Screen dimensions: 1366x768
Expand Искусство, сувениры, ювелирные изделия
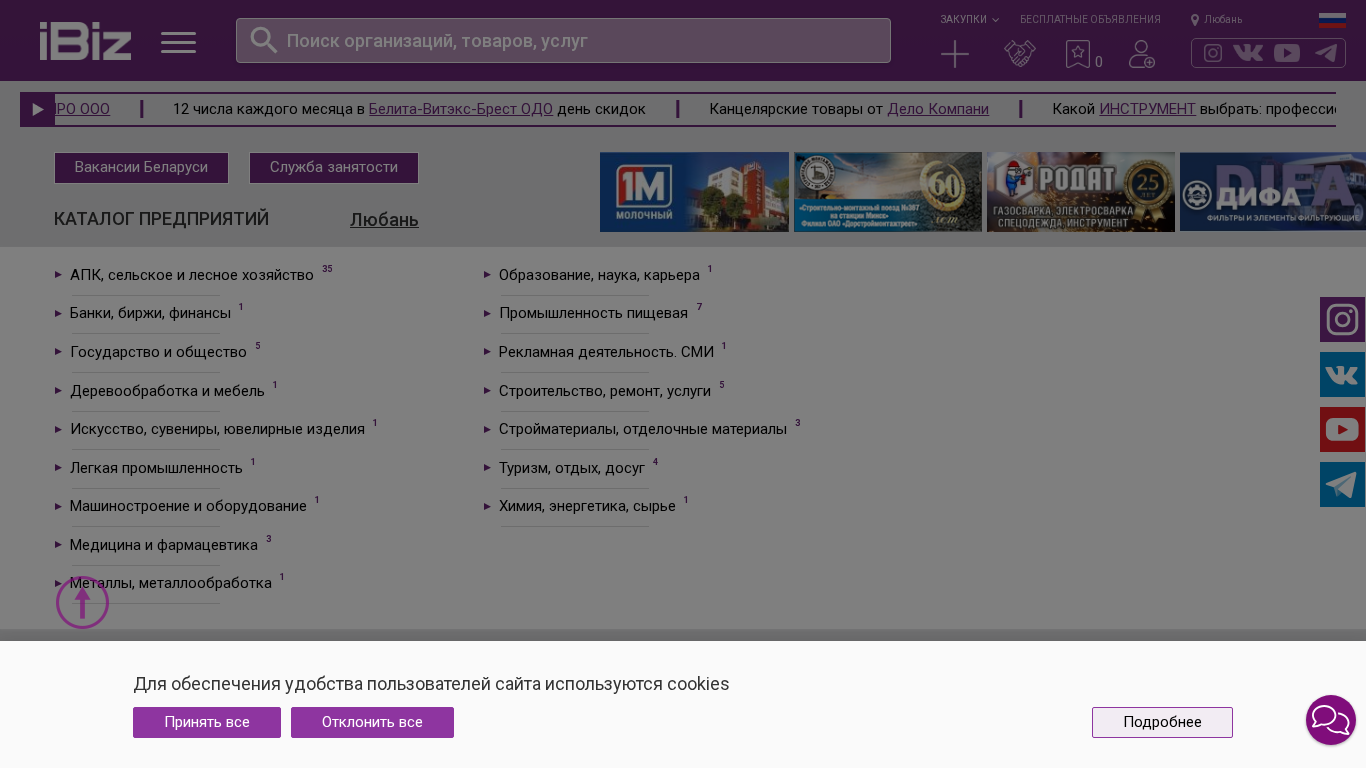click(217, 429)
